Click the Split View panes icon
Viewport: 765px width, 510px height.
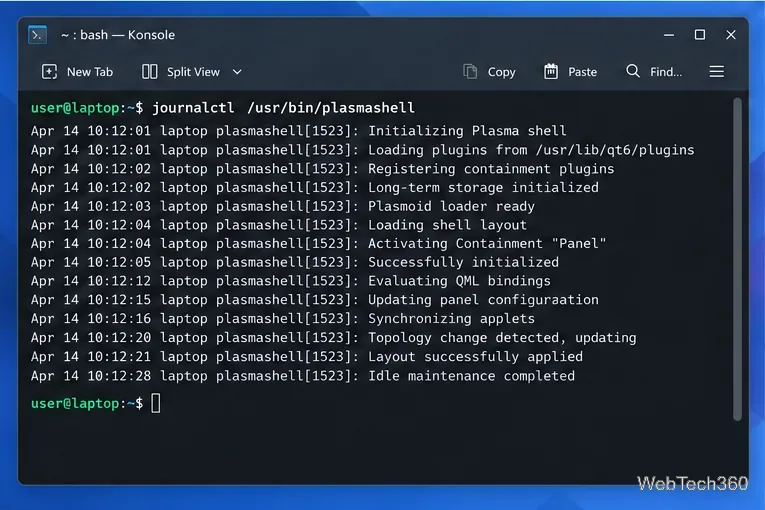[149, 72]
